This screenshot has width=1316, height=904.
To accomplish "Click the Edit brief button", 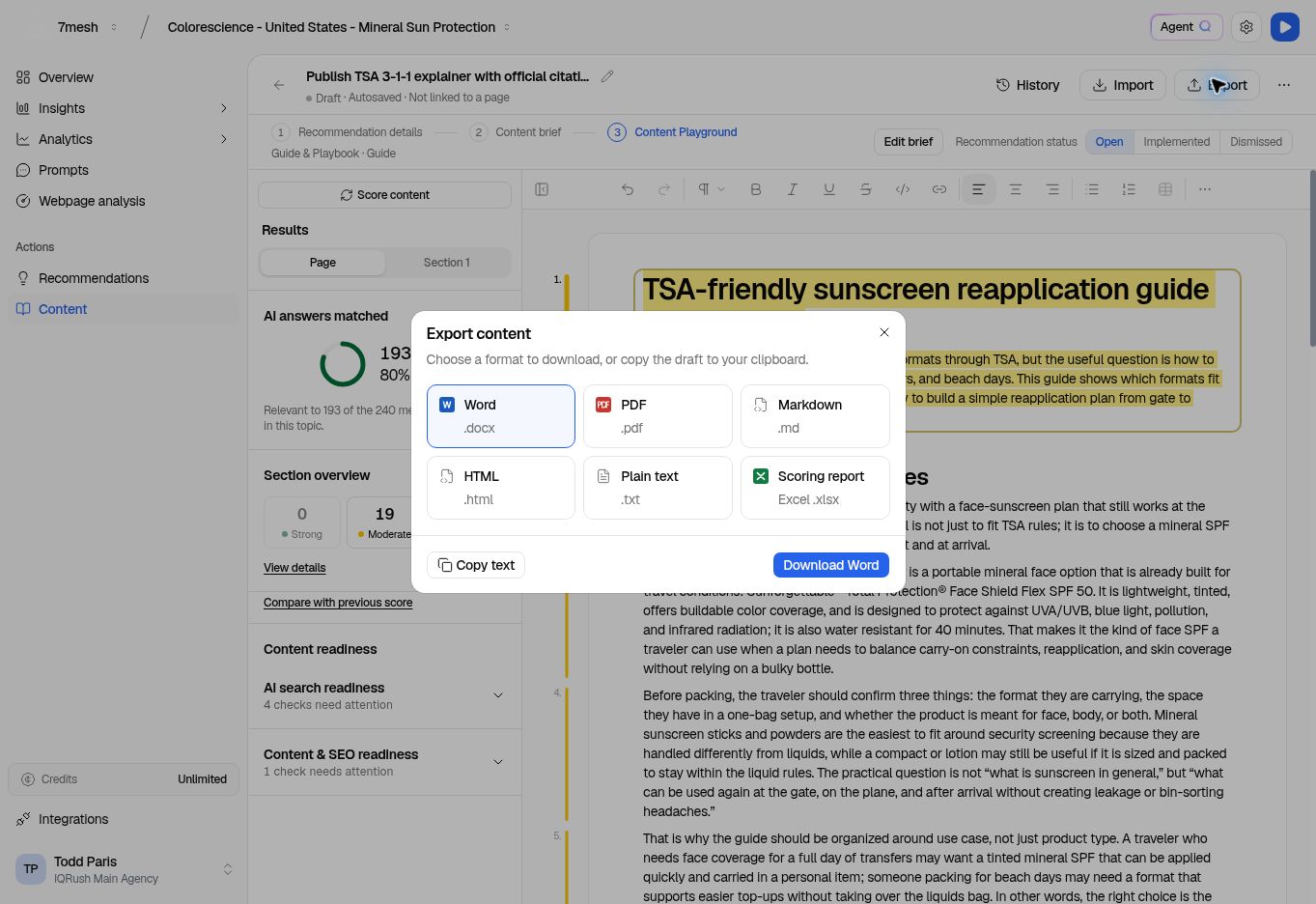I will pos(909,142).
